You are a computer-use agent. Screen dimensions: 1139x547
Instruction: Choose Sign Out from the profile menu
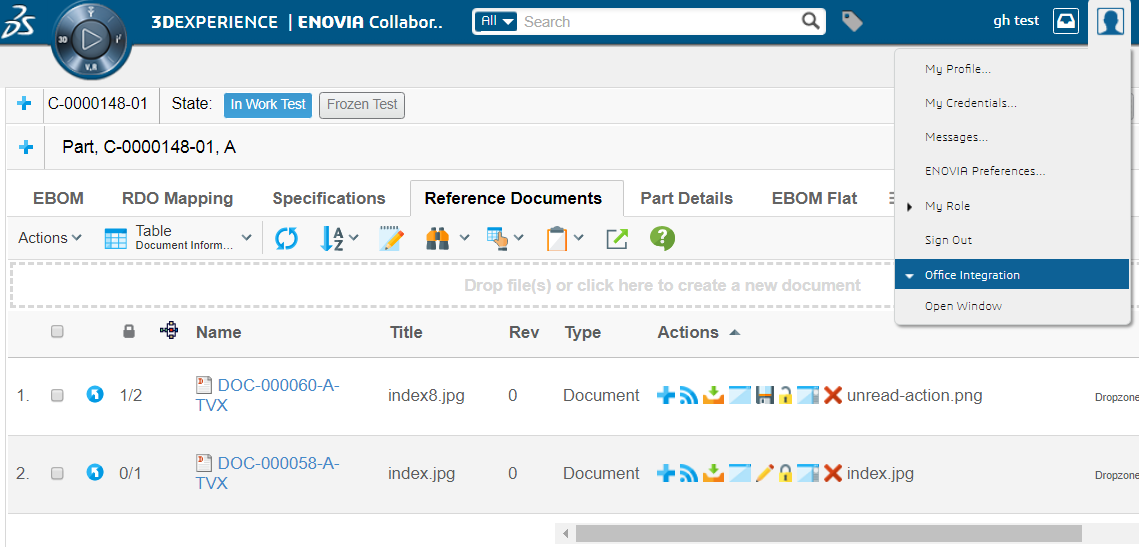[x=948, y=240]
